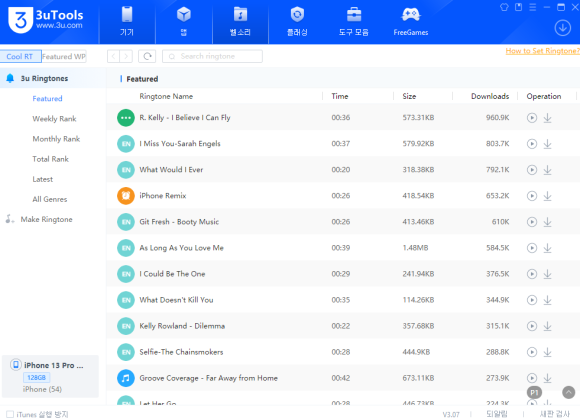
Task: Click the Downloads column header
Action: tap(490, 97)
